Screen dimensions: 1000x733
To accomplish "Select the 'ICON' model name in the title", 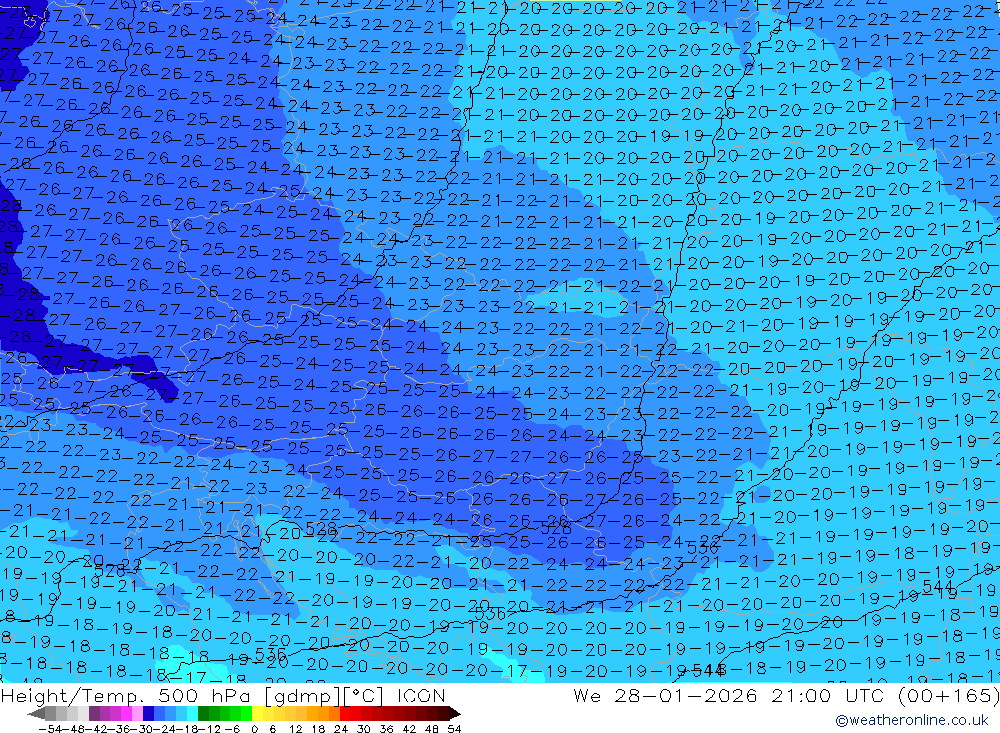I will (x=421, y=695).
